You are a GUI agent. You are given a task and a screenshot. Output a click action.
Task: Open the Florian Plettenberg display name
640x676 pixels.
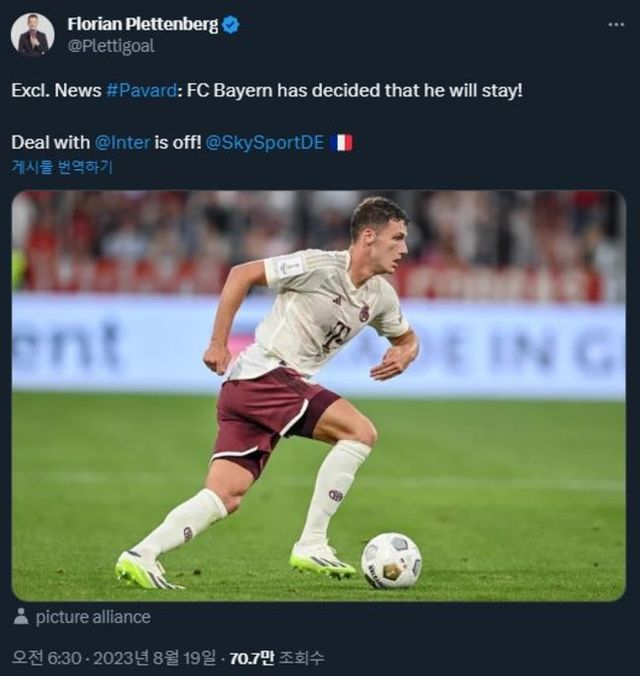click(142, 25)
